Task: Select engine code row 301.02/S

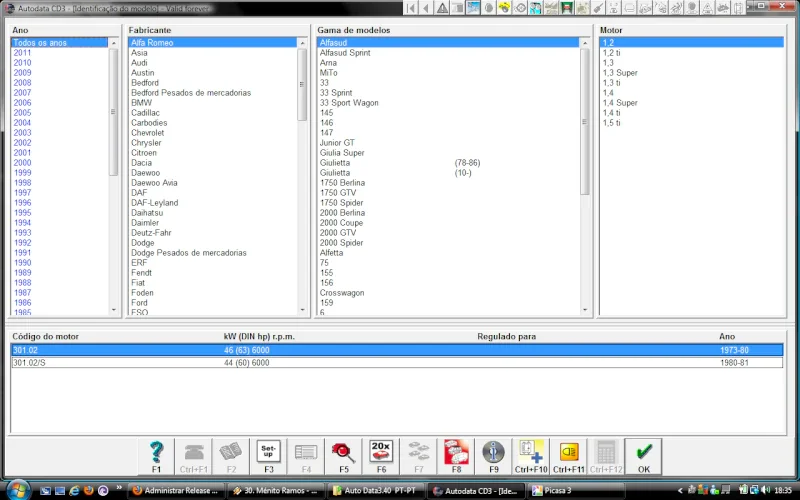Action: pyautogui.click(x=397, y=363)
